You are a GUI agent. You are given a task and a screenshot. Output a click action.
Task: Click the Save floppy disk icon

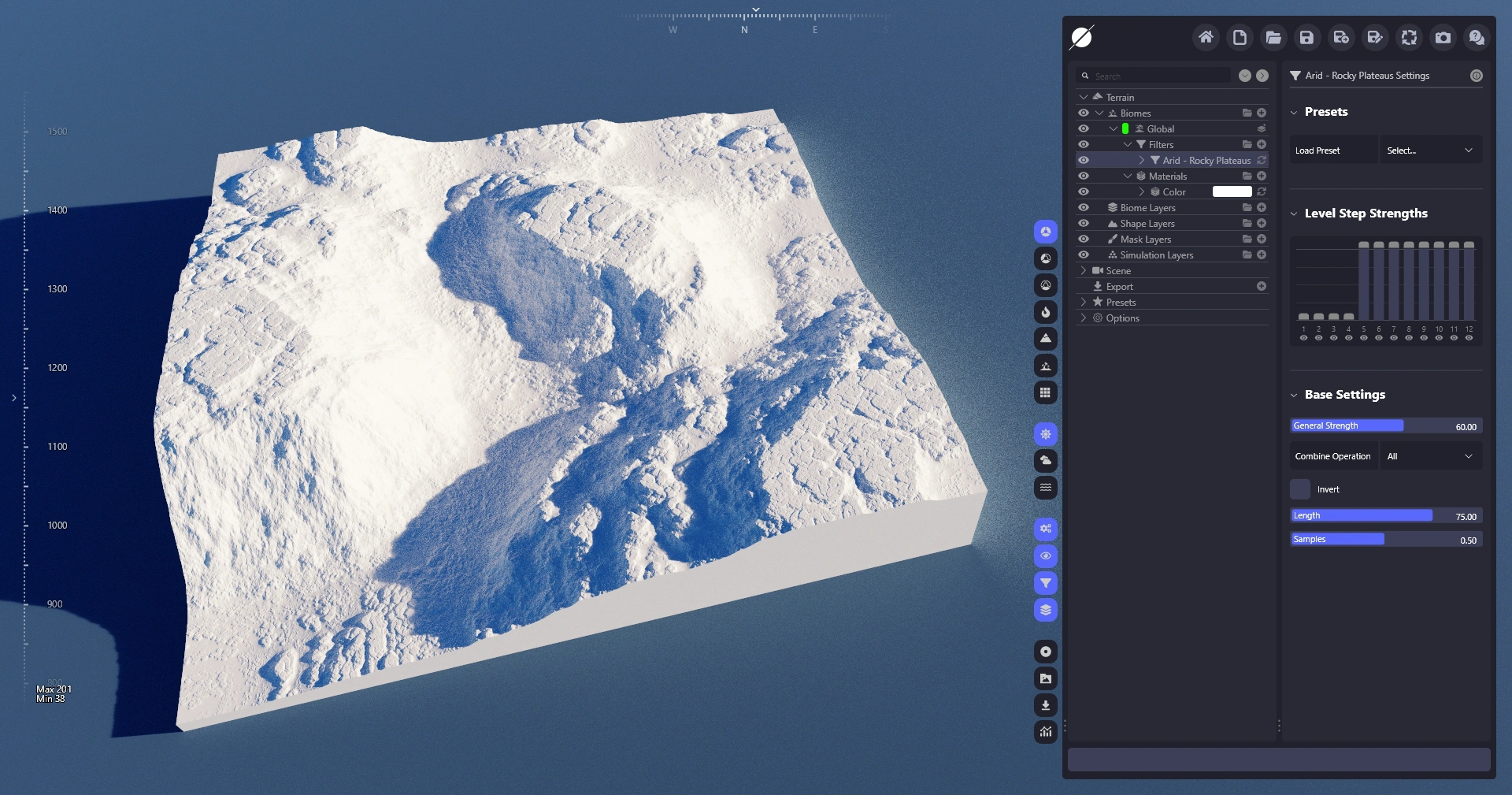1306,37
